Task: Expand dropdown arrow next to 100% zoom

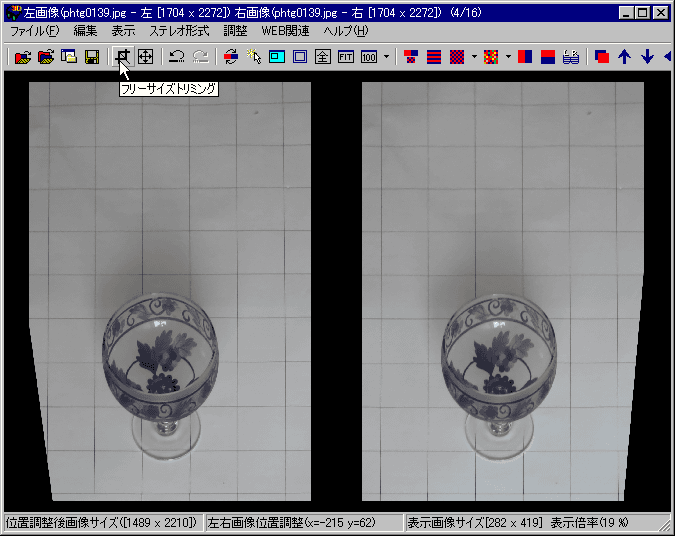Action: pyautogui.click(x=386, y=57)
